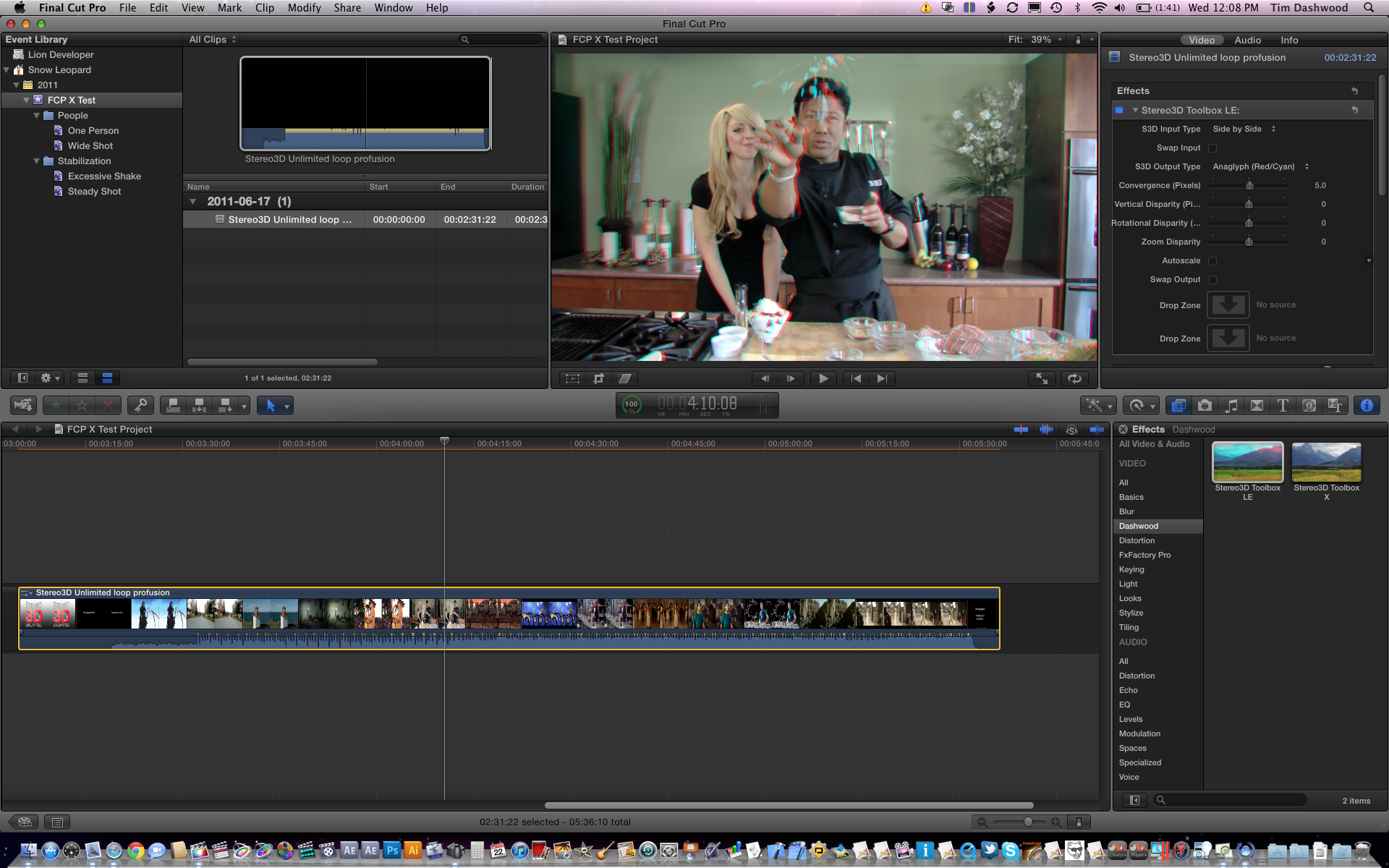The width and height of the screenshot is (1389, 868).
Task: Open S3D Input Type dropdown
Action: click(x=1244, y=129)
